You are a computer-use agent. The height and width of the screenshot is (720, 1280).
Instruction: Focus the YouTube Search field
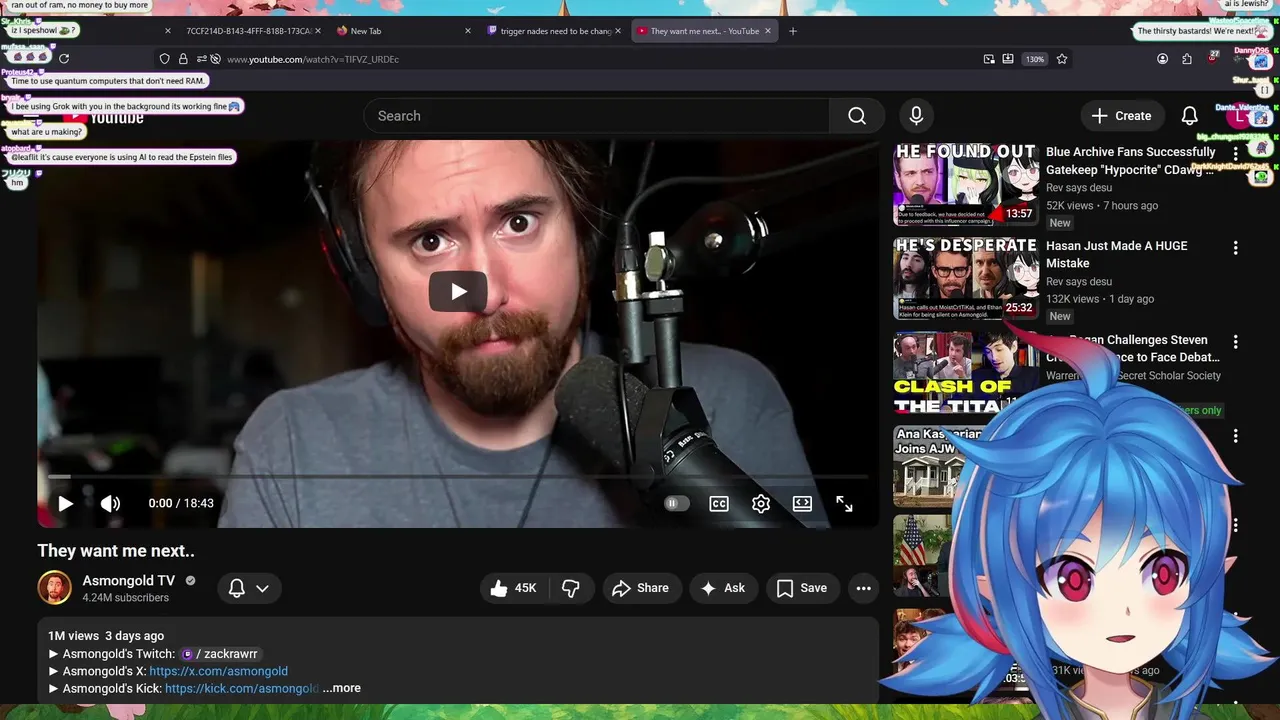597,116
